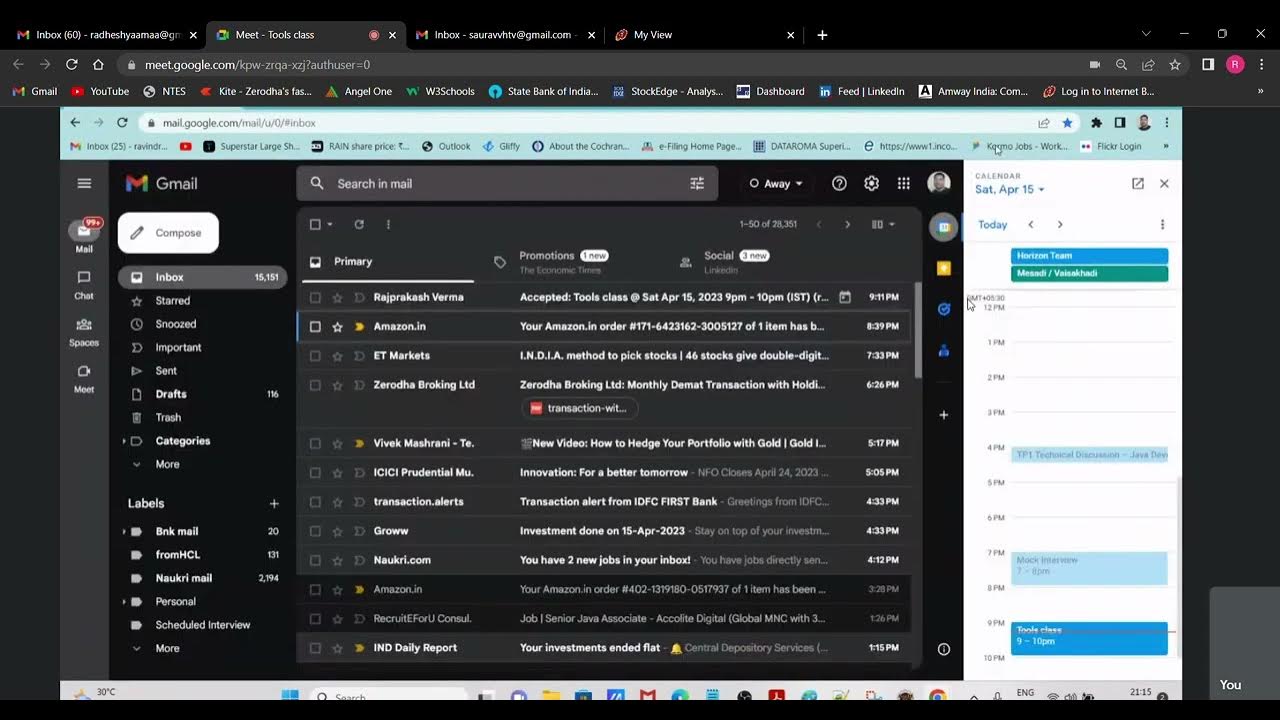The image size is (1280, 720).
Task: Star the Naukri.com email
Action: [x=337, y=560]
